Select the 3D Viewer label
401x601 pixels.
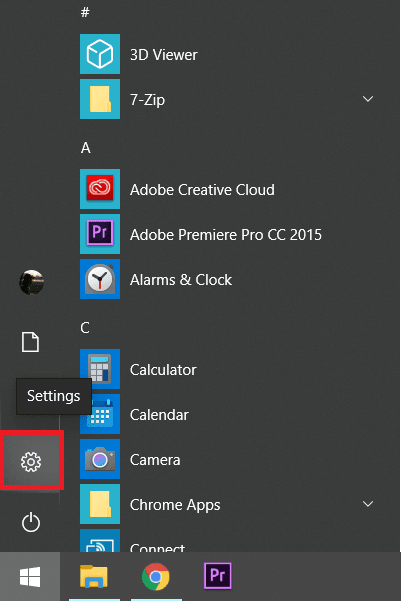coord(164,55)
